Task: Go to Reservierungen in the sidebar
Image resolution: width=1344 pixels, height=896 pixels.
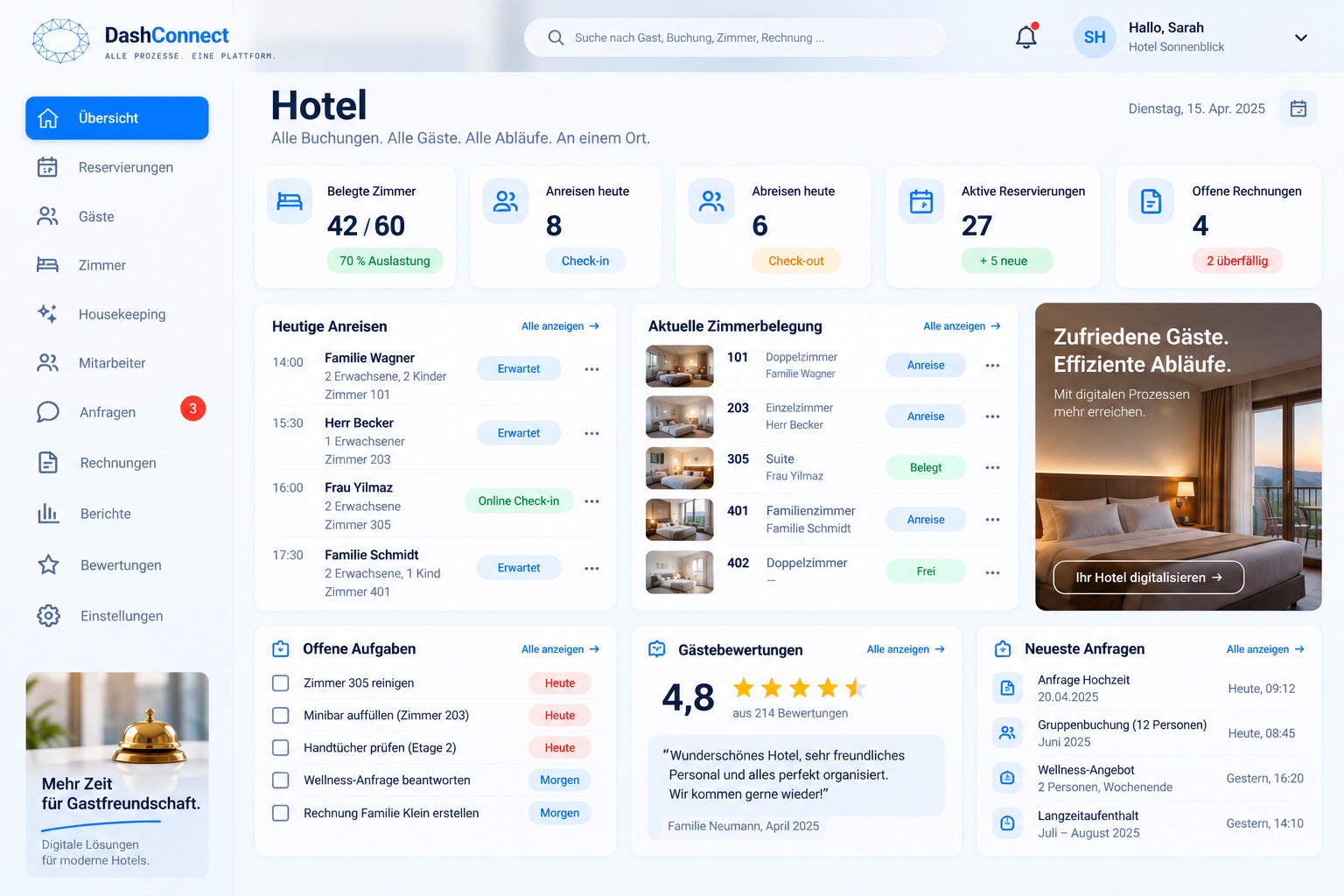Action: (117, 167)
